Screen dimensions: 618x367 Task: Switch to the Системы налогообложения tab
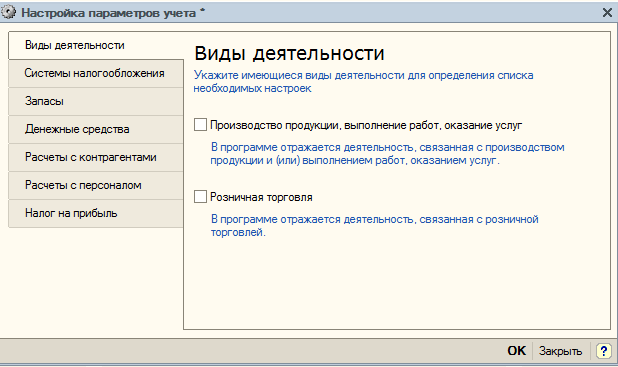coord(96,73)
